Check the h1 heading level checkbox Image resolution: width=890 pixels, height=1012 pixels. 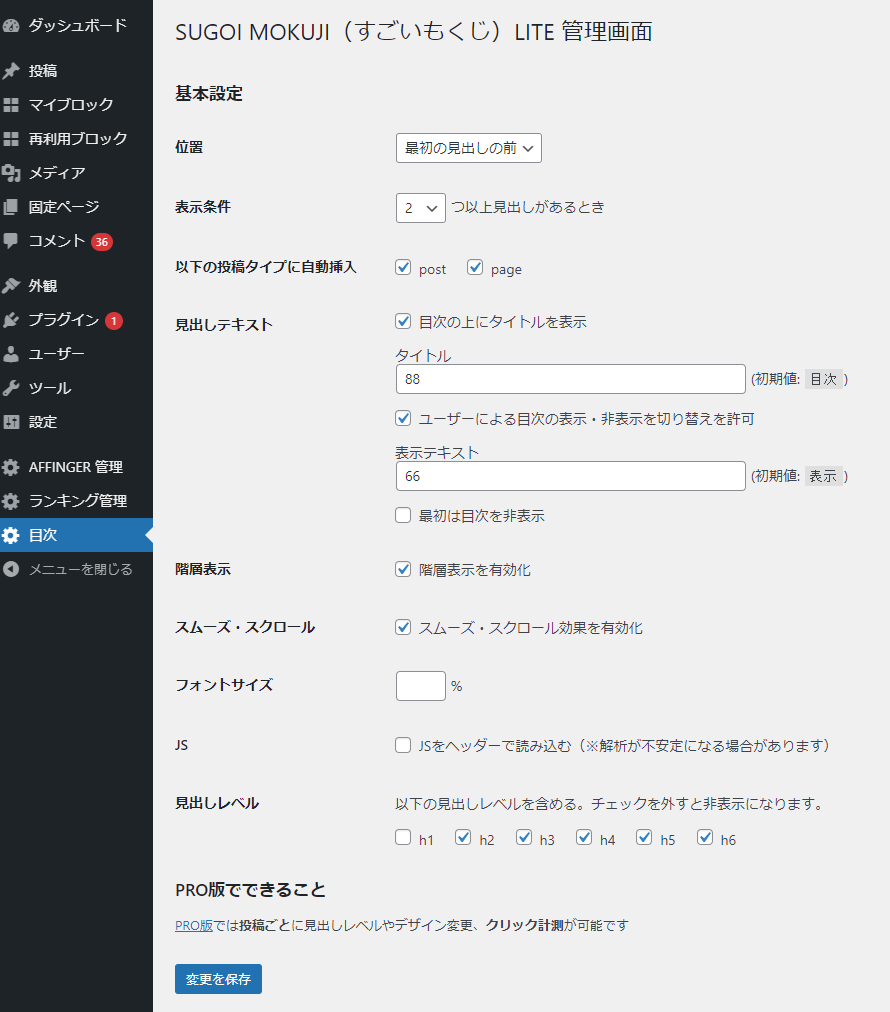tap(403, 838)
